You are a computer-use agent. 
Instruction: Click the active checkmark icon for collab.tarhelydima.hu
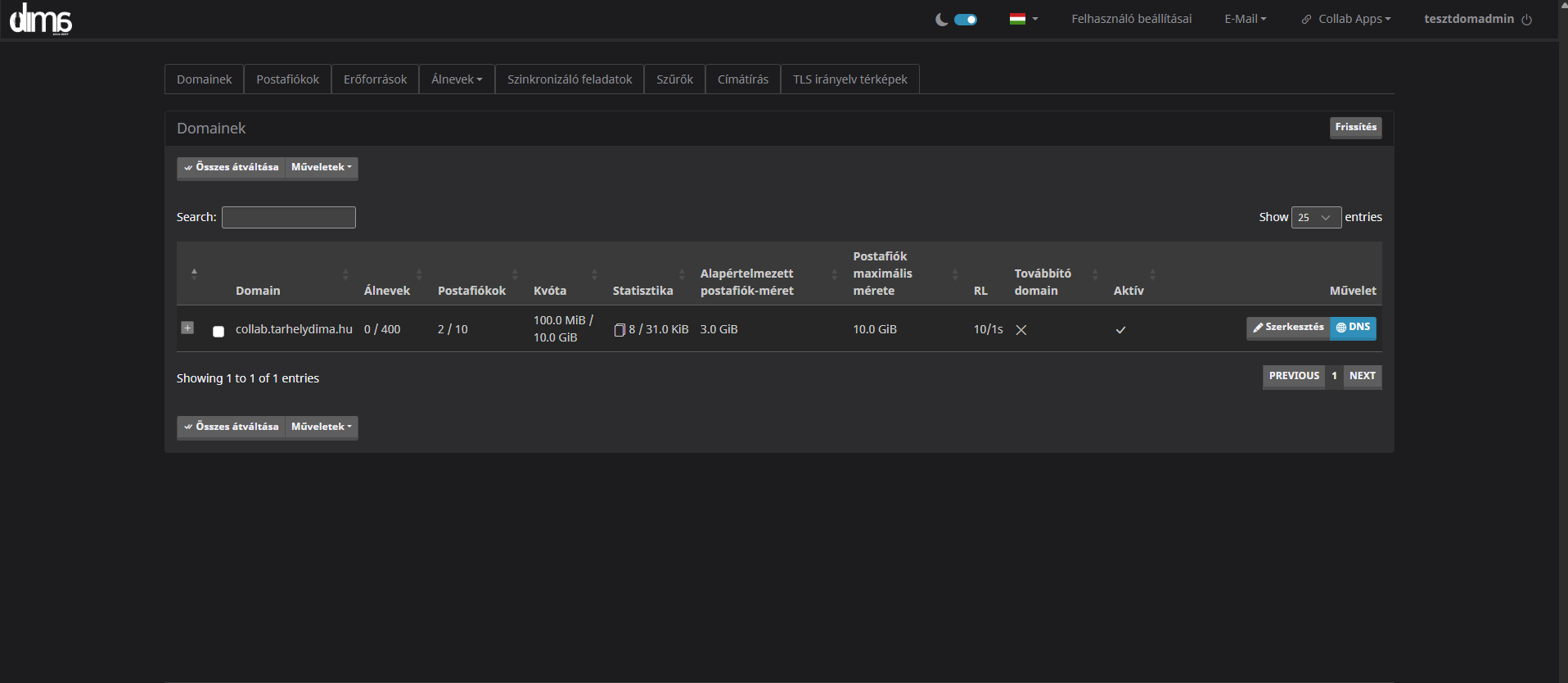(x=1120, y=330)
